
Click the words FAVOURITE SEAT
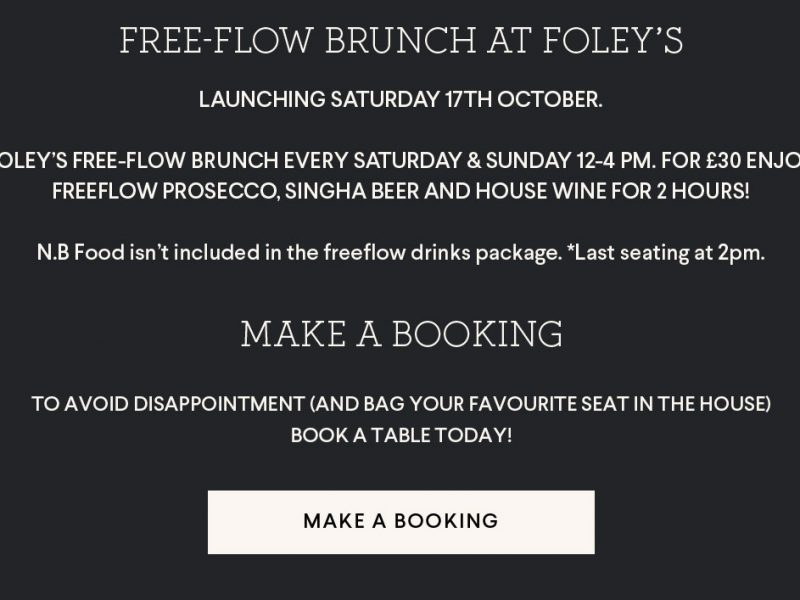[548, 404]
